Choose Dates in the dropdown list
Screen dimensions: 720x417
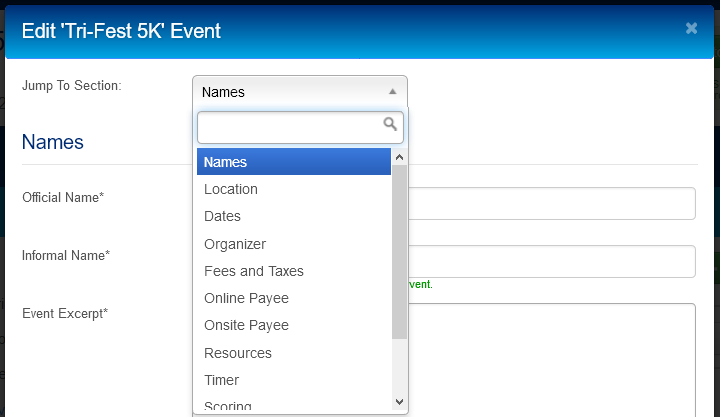click(293, 216)
